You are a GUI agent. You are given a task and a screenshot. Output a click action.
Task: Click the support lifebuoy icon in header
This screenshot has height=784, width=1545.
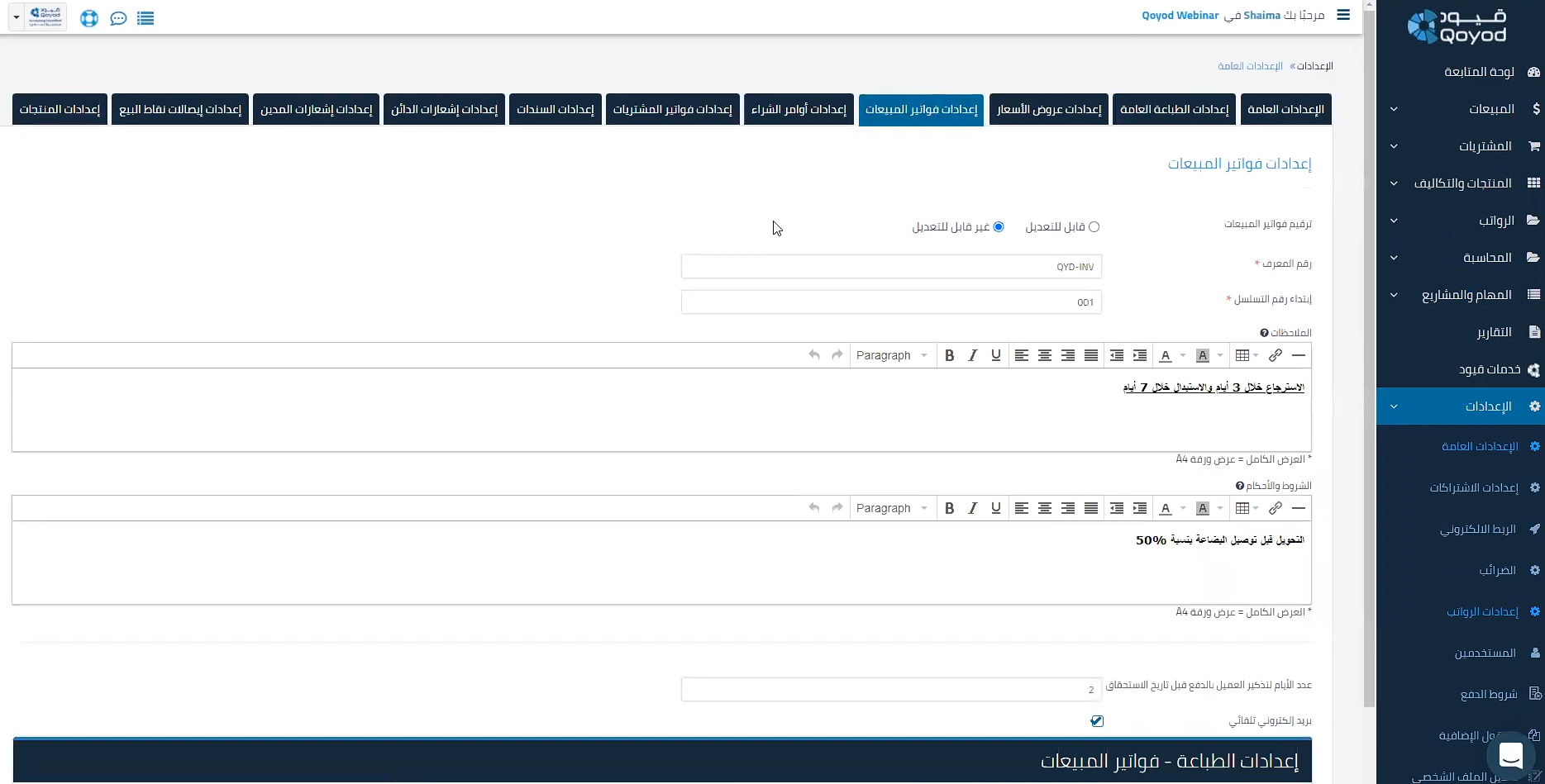tap(89, 18)
